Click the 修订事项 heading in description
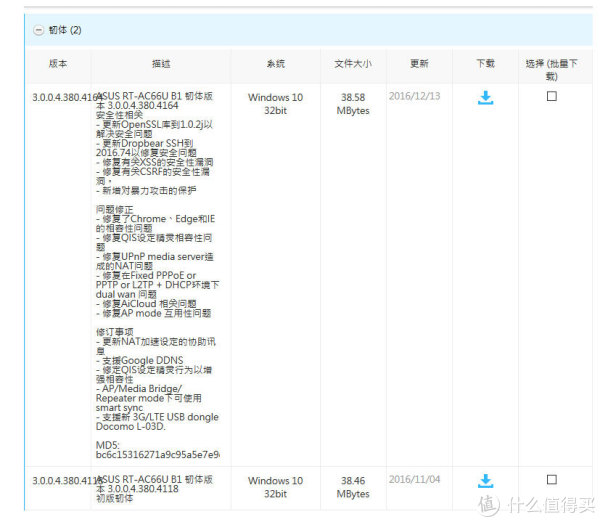This screenshot has height=522, width=600. (x=114, y=332)
